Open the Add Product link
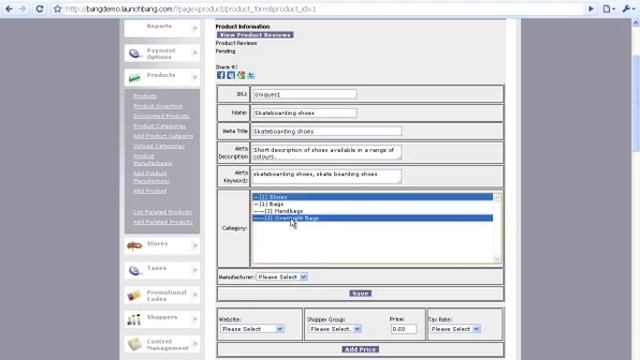Viewport: 640px width, 360px height. tap(150, 191)
